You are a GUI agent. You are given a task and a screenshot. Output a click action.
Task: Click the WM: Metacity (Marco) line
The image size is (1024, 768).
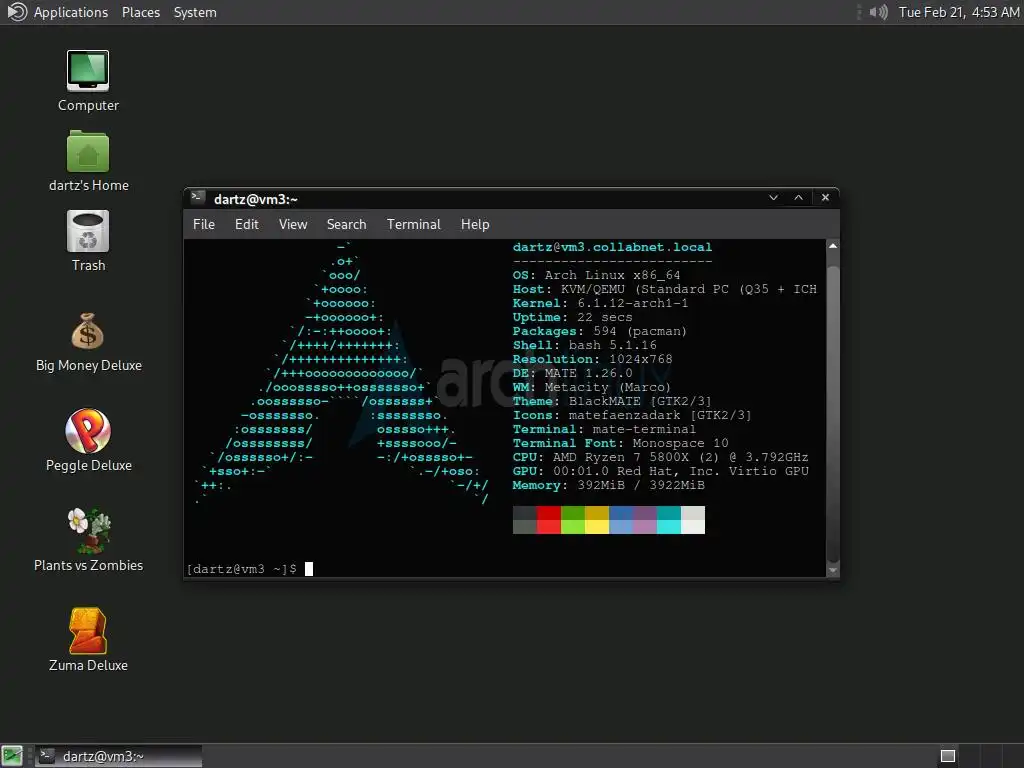tap(592, 387)
